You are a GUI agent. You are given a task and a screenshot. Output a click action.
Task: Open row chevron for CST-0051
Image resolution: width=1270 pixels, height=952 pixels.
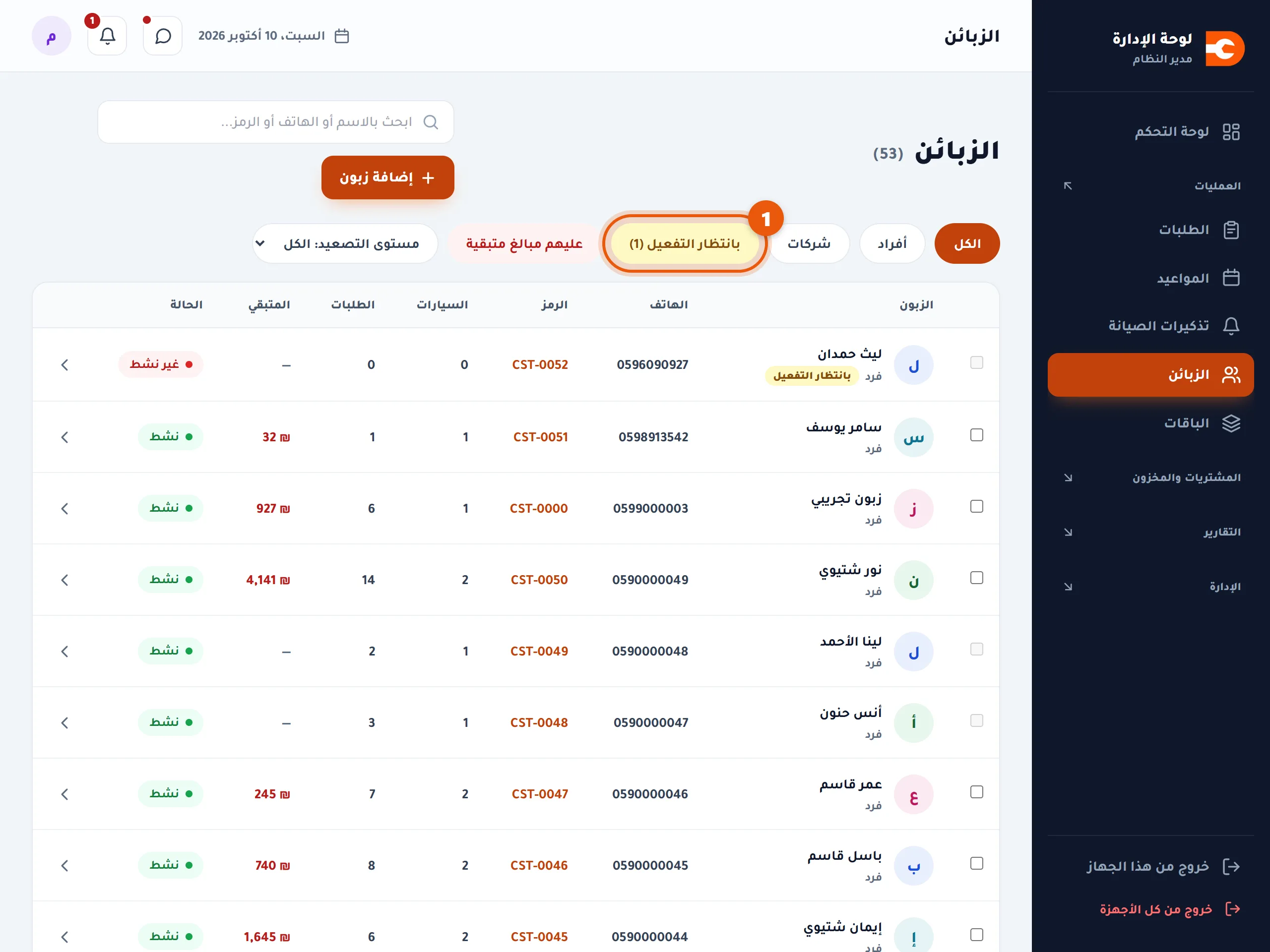pos(64,437)
